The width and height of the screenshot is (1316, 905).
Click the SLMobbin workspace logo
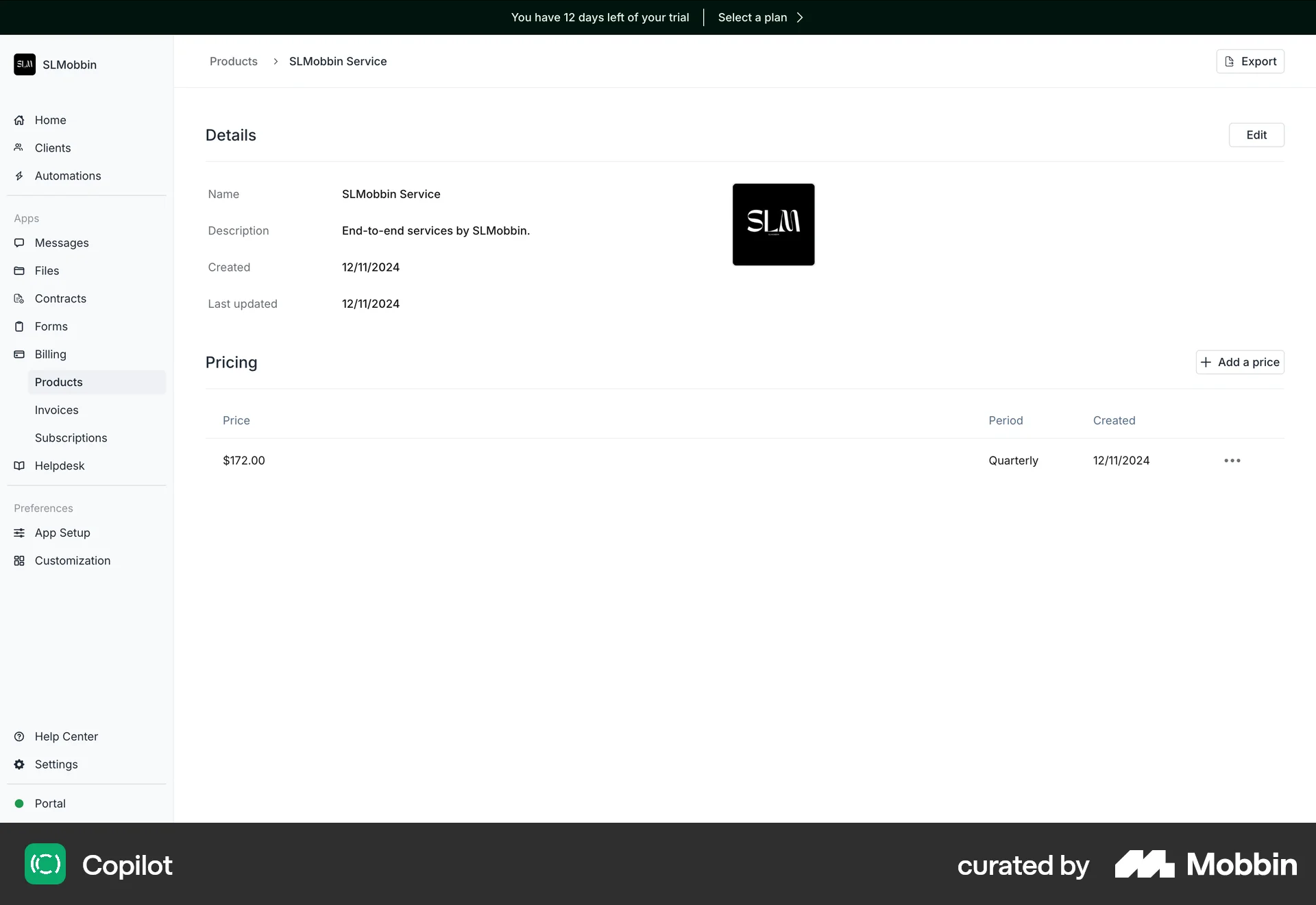point(25,64)
